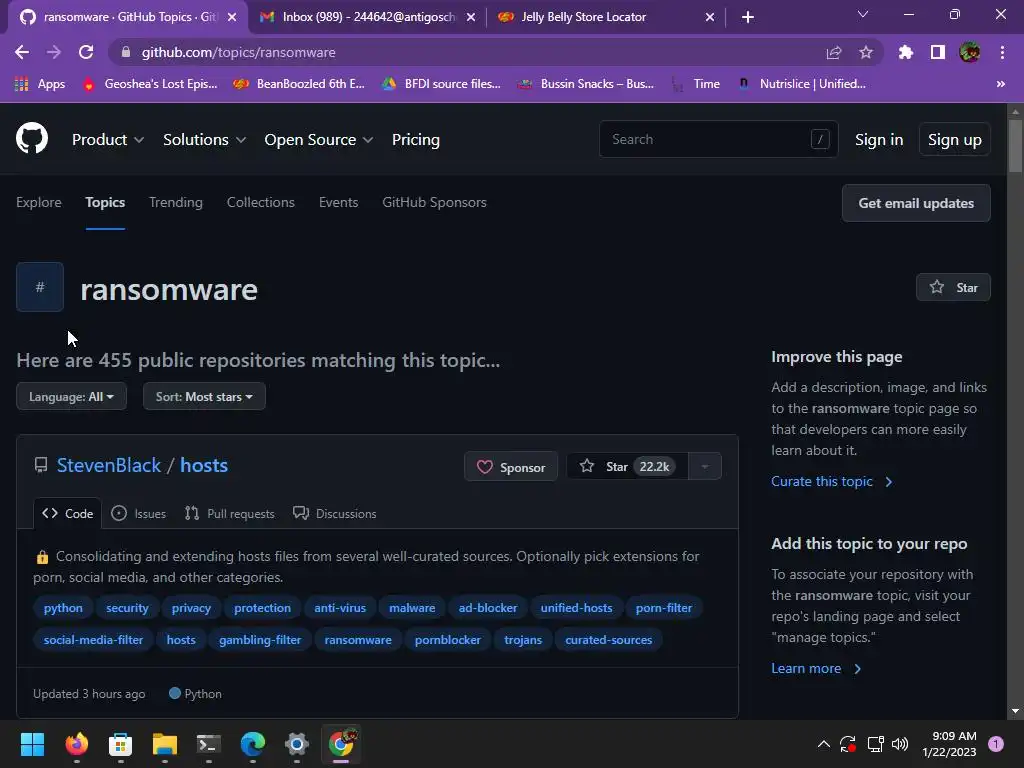Star the ransomware topic

pyautogui.click(x=953, y=287)
